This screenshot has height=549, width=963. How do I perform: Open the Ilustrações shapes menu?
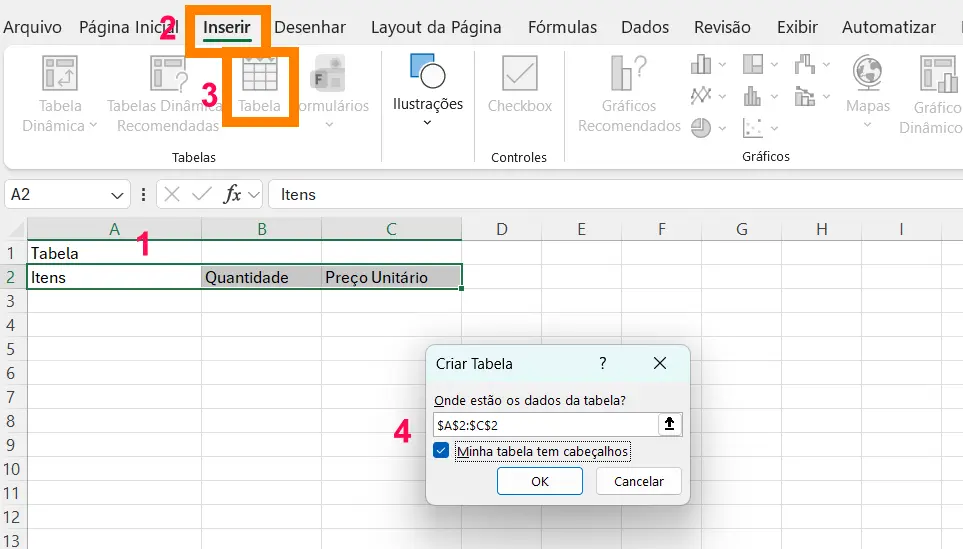(427, 71)
